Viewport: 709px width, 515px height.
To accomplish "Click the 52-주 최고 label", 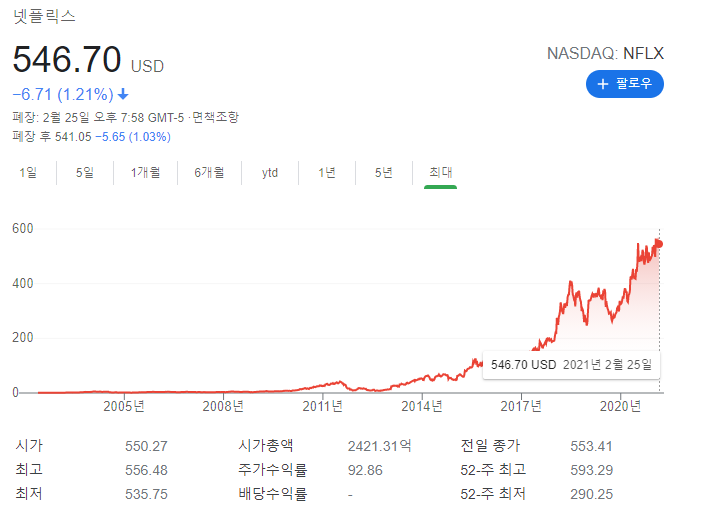I will tap(493, 469).
